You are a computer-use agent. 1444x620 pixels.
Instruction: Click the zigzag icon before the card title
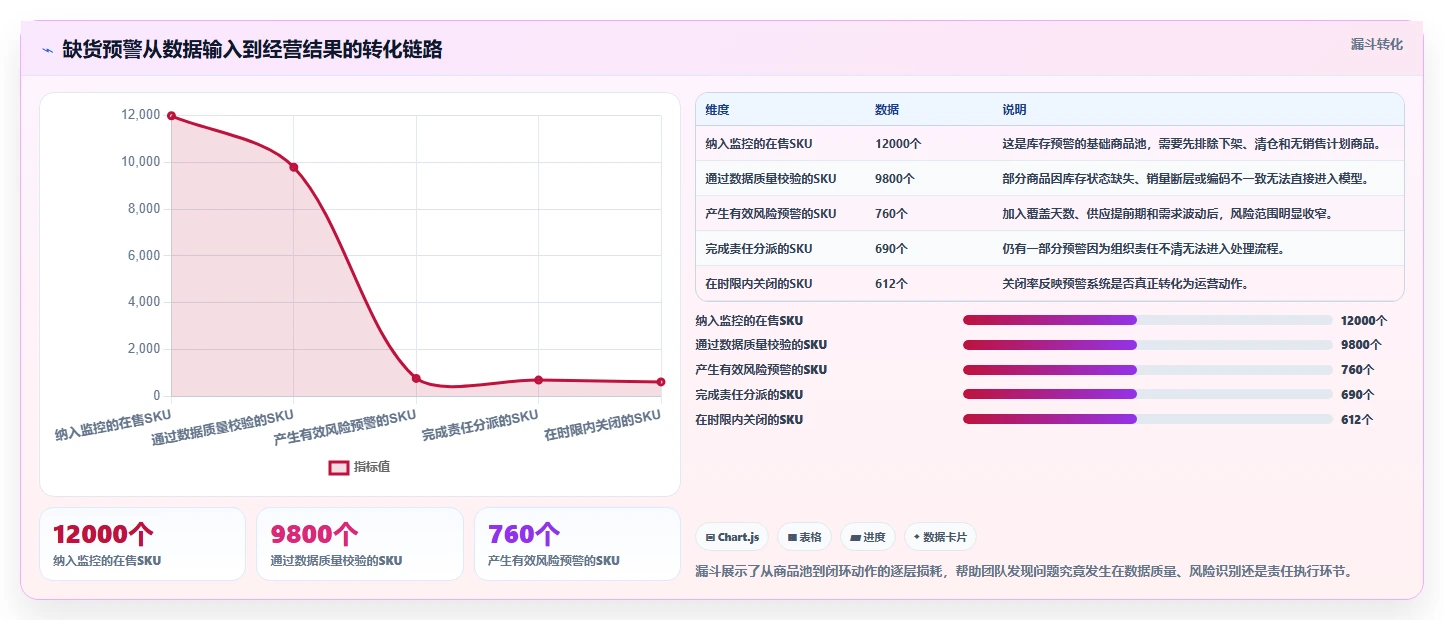(47, 50)
